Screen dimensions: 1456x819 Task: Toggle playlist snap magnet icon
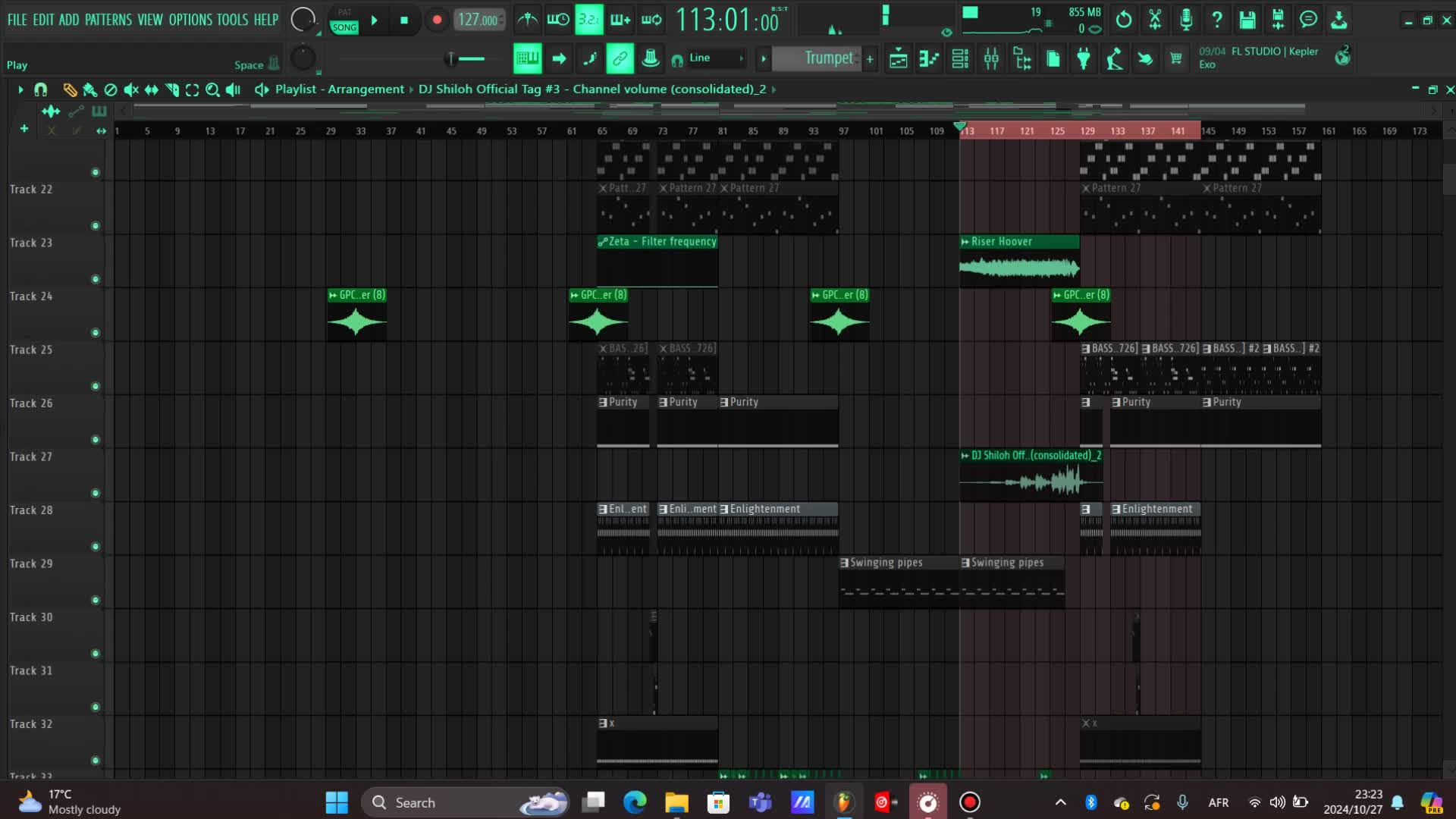(41, 89)
